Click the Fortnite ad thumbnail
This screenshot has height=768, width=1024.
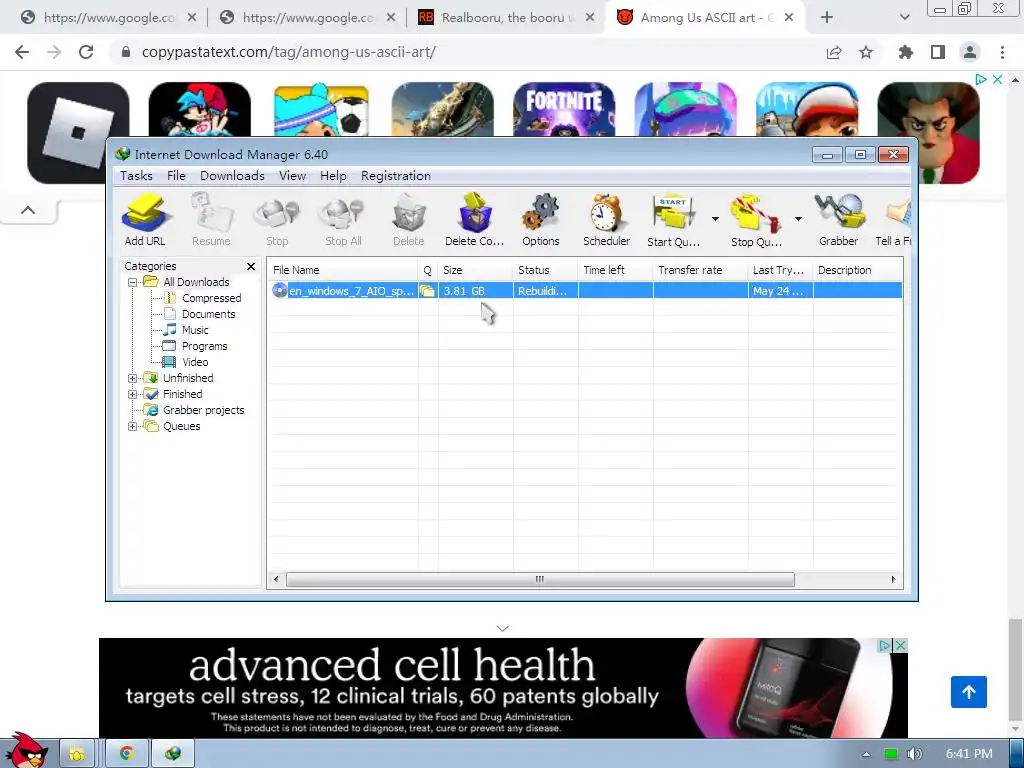pos(564,110)
